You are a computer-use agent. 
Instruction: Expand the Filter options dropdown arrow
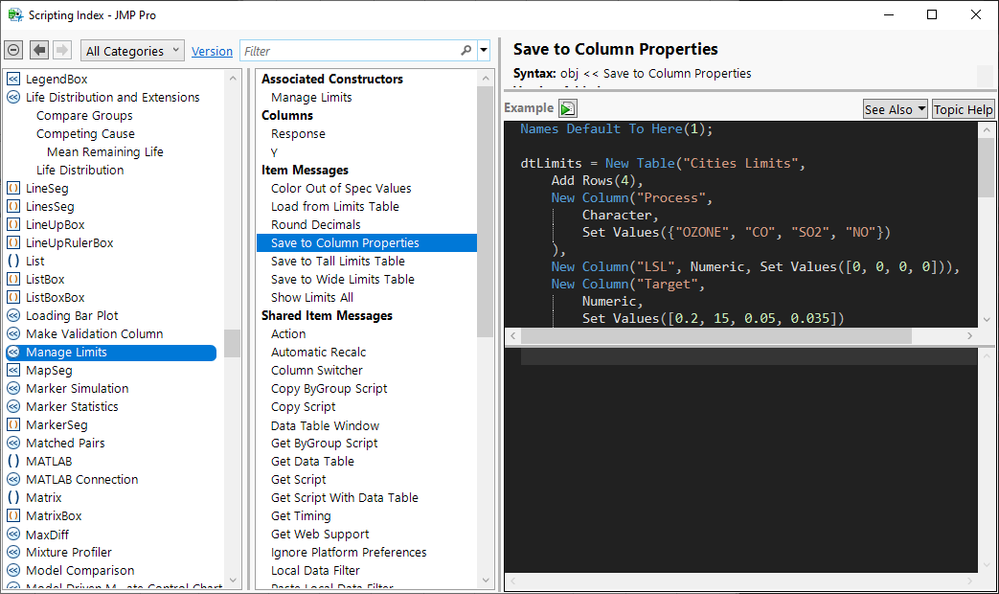(484, 50)
